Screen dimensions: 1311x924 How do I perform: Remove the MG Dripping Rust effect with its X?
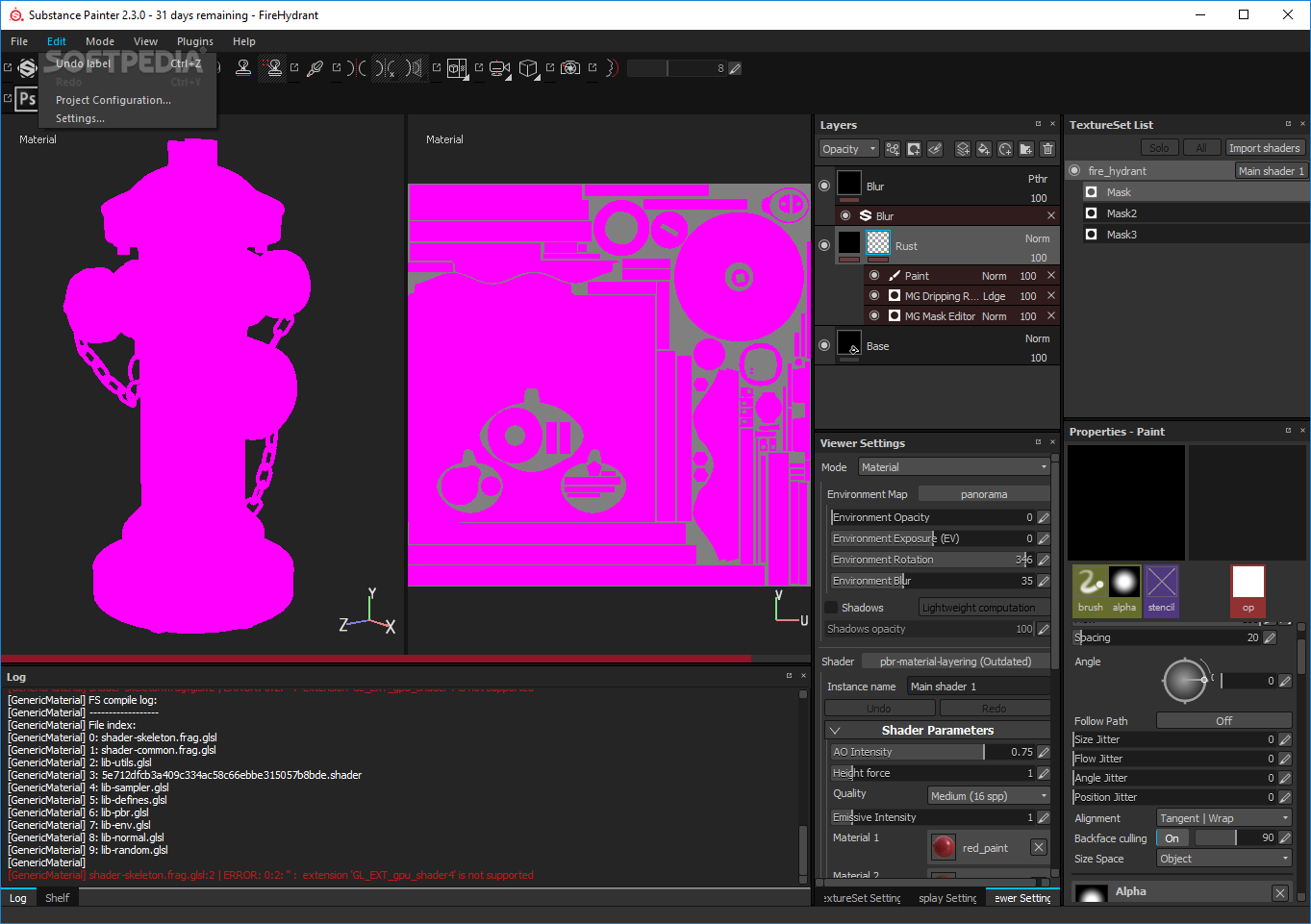(1051, 295)
